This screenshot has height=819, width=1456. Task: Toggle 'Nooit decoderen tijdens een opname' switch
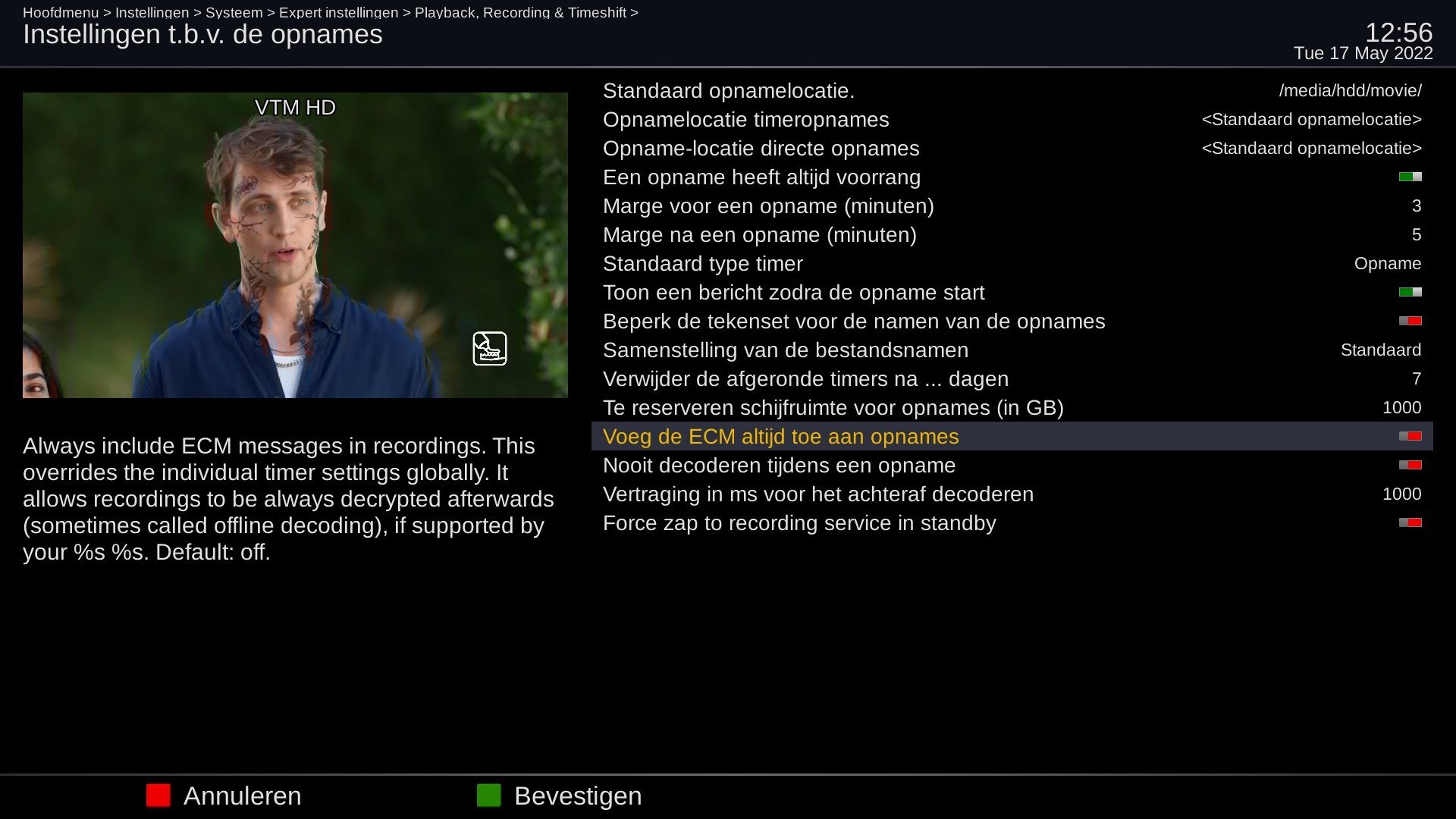(1410, 466)
